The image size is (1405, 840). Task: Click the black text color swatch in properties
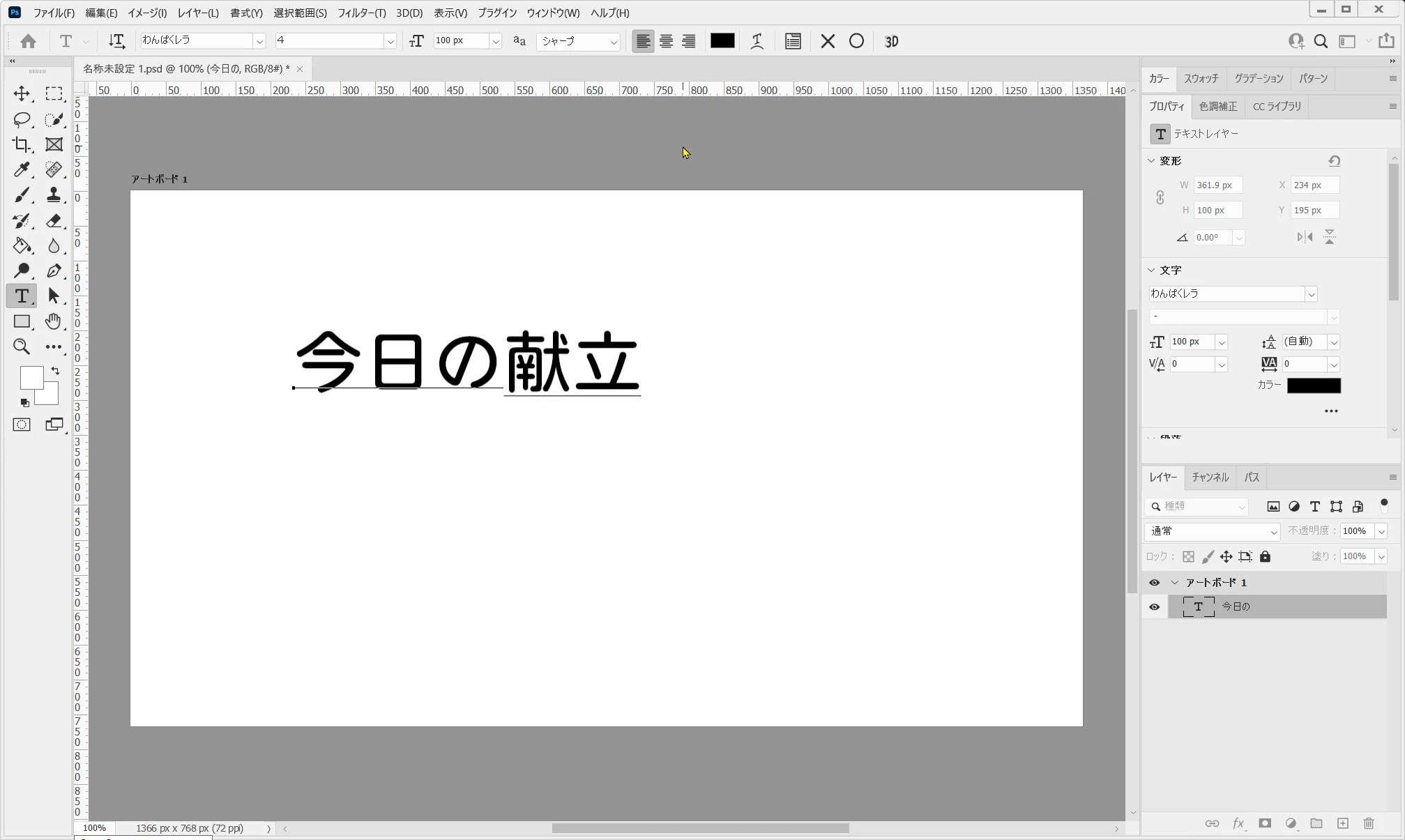(1313, 385)
